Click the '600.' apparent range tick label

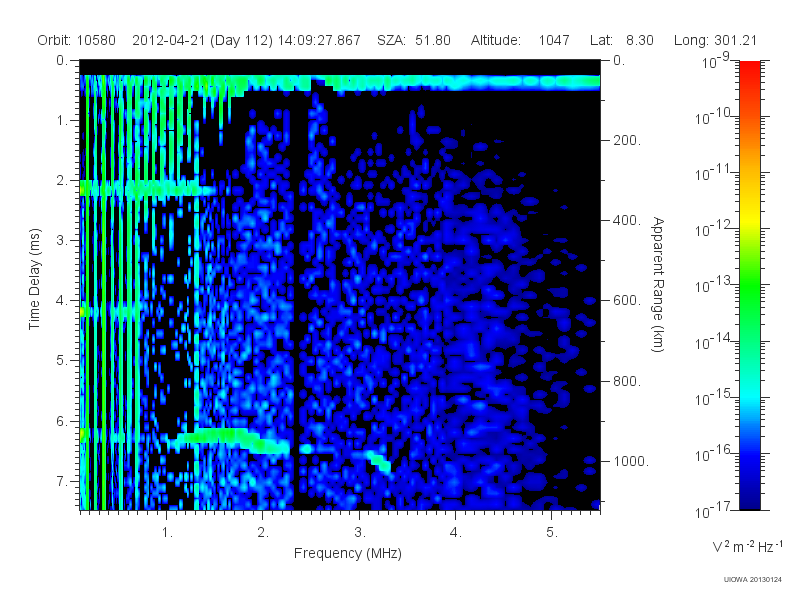[627, 301]
